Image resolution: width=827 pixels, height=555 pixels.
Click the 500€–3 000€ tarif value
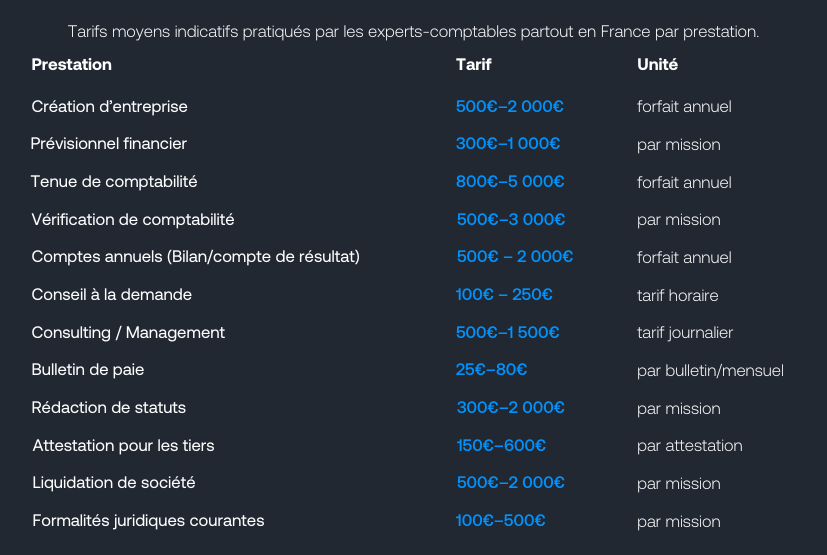click(x=511, y=219)
